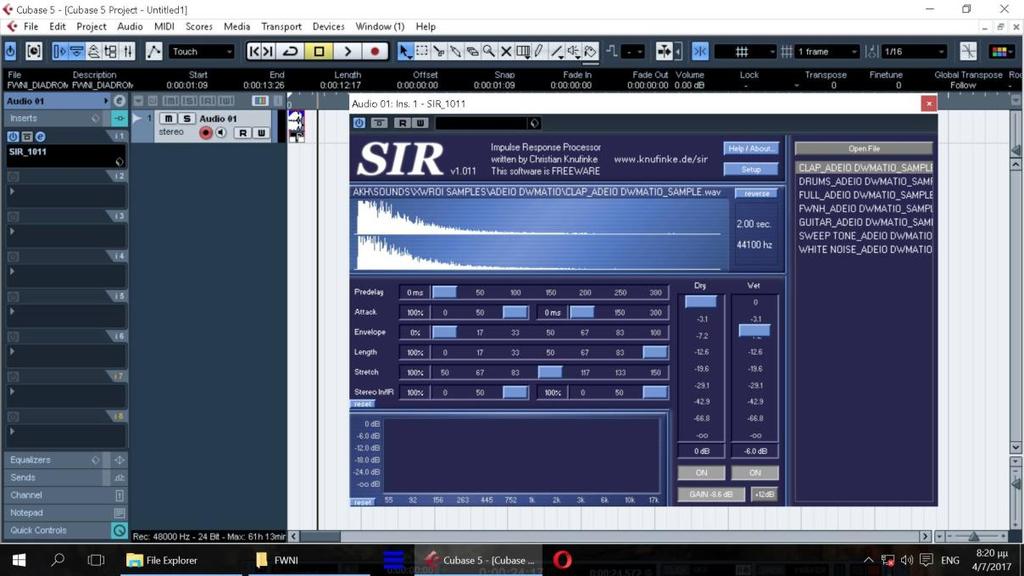
Task: Click the Predelay slider handle
Action: click(x=444, y=292)
